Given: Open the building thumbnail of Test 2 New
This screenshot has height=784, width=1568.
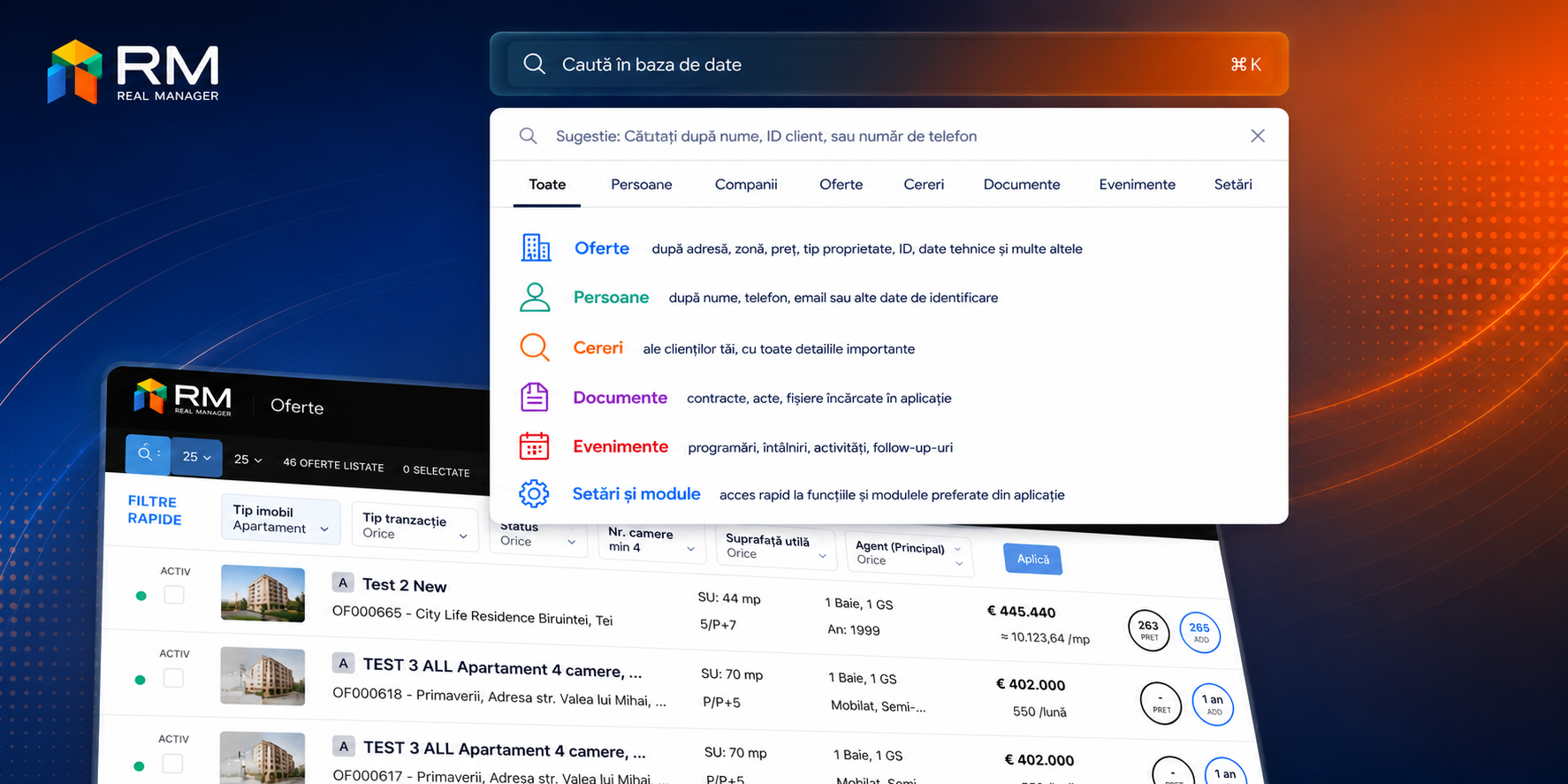Looking at the screenshot, I should (x=263, y=593).
